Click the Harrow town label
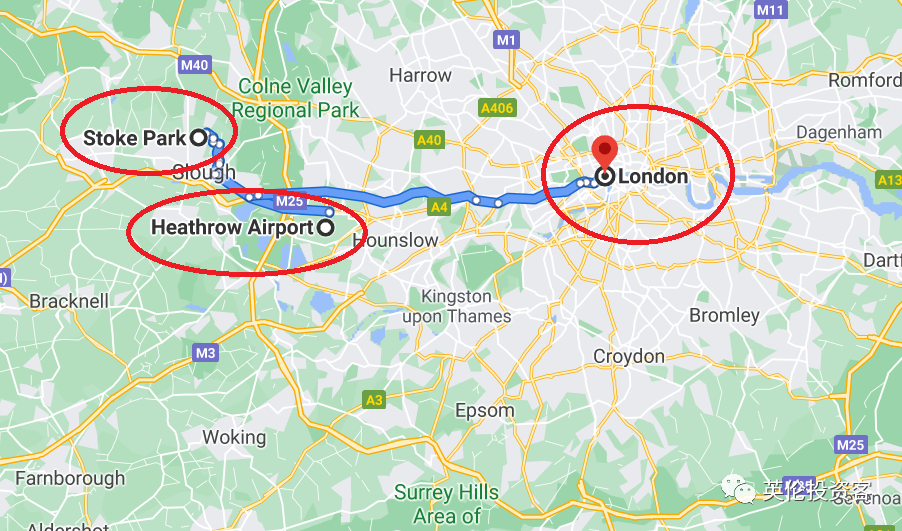 421,75
